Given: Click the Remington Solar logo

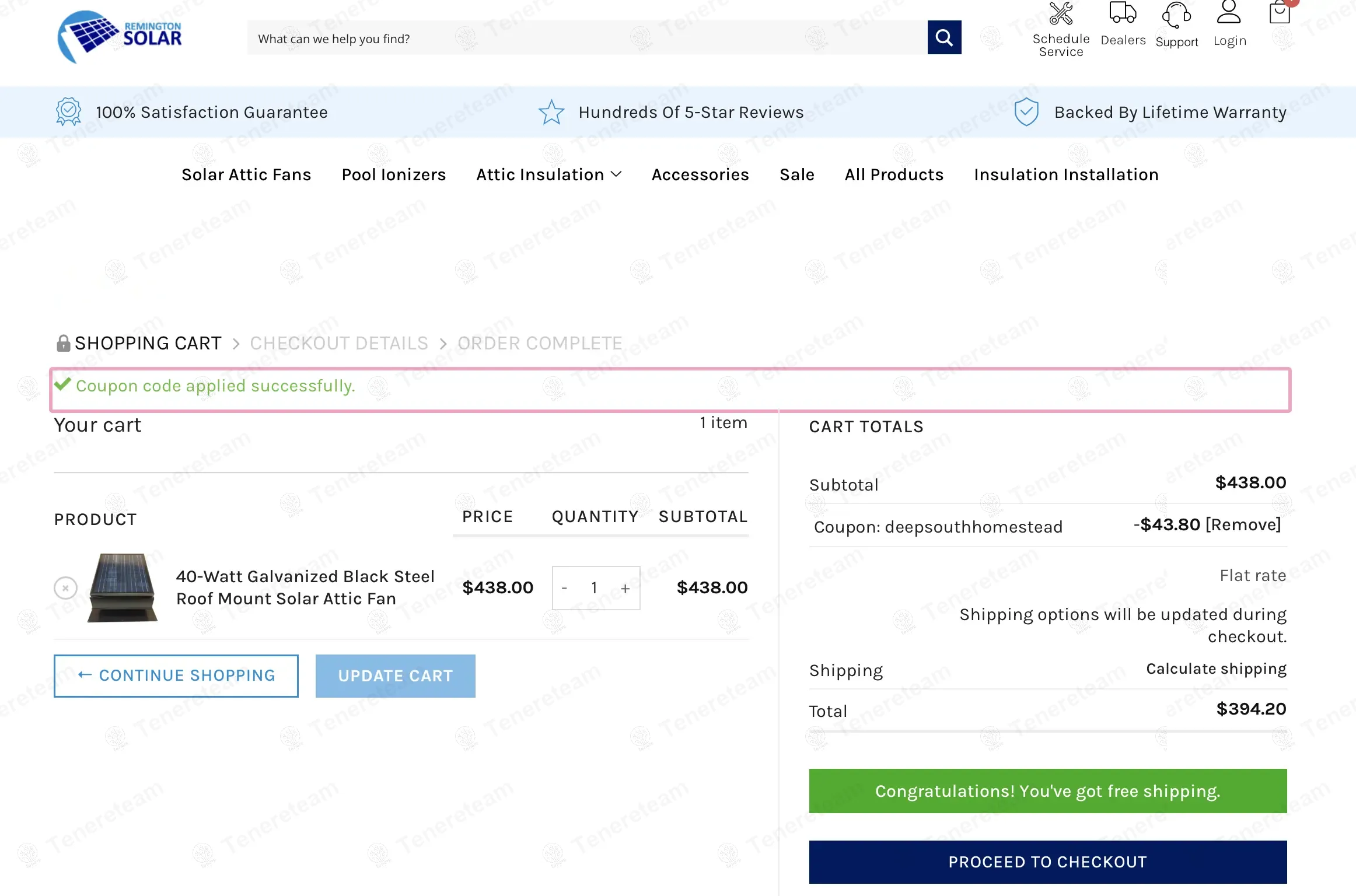Looking at the screenshot, I should [x=120, y=37].
